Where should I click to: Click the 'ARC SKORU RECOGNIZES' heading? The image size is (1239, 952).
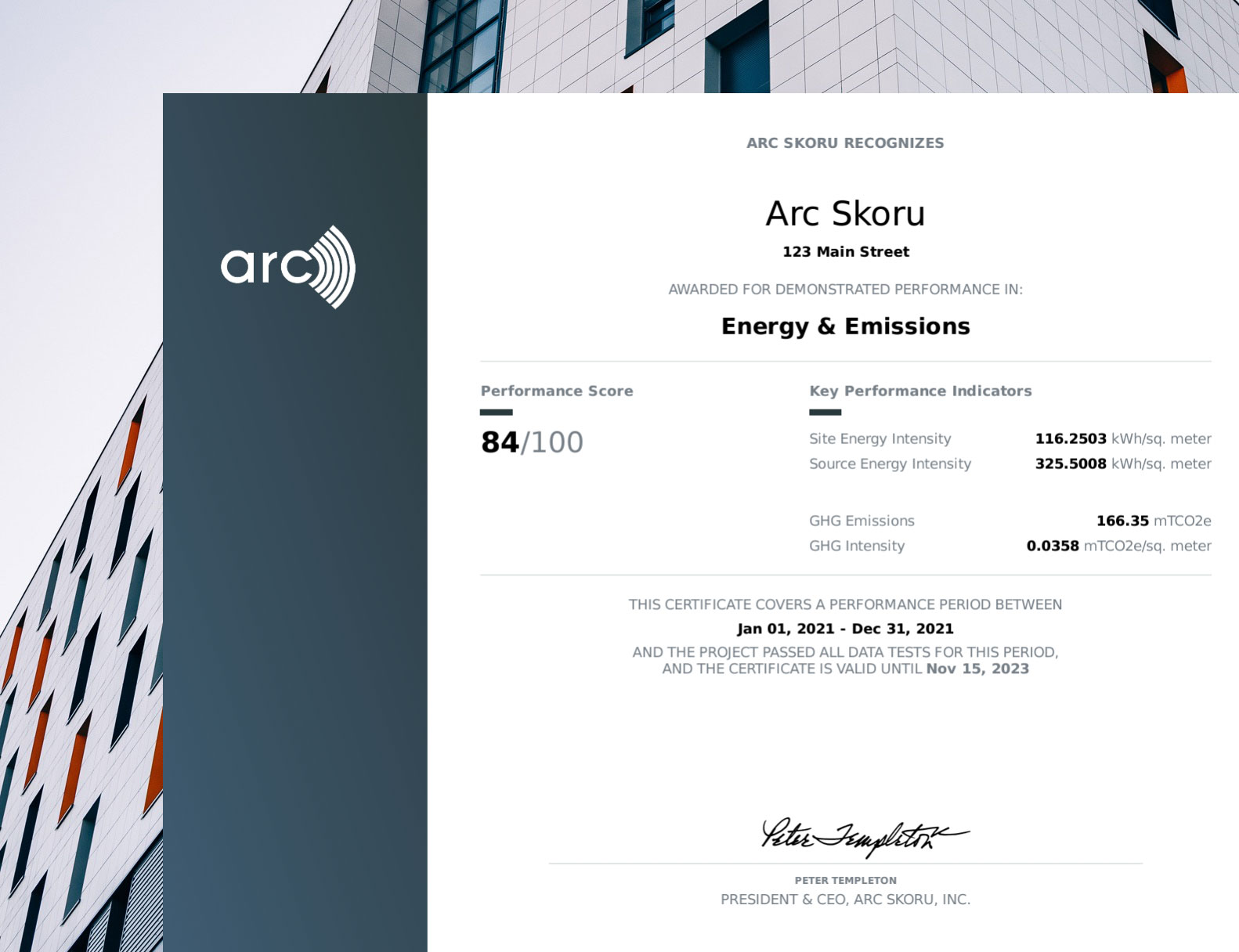(x=845, y=143)
